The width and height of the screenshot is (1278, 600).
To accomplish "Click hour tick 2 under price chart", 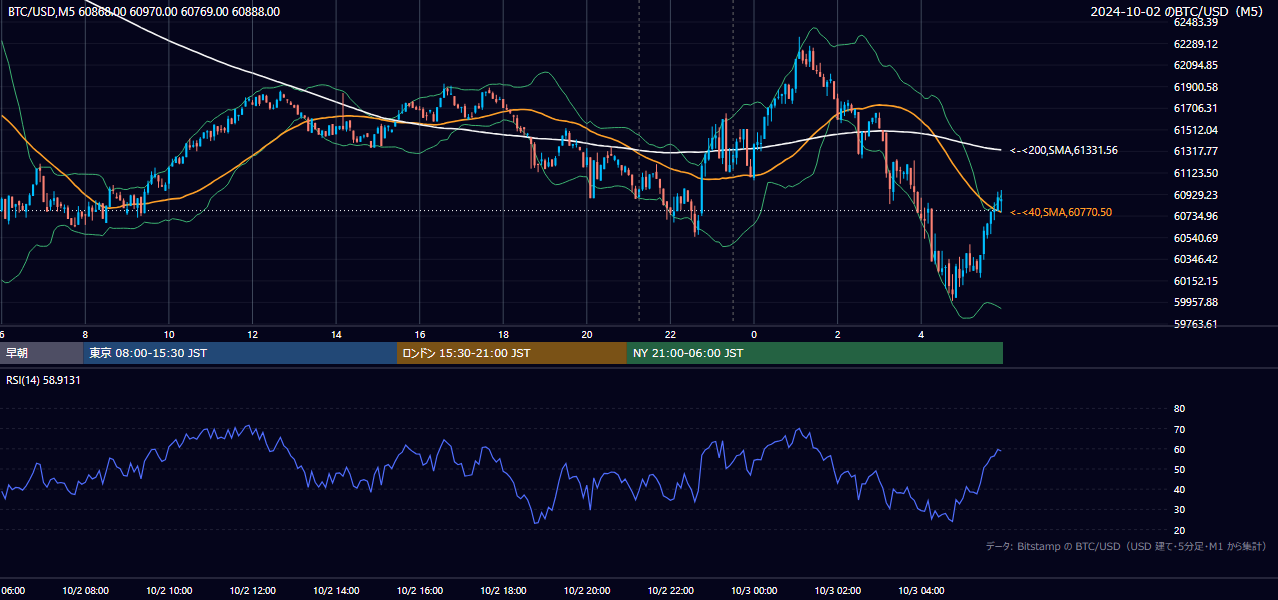I will (838, 334).
